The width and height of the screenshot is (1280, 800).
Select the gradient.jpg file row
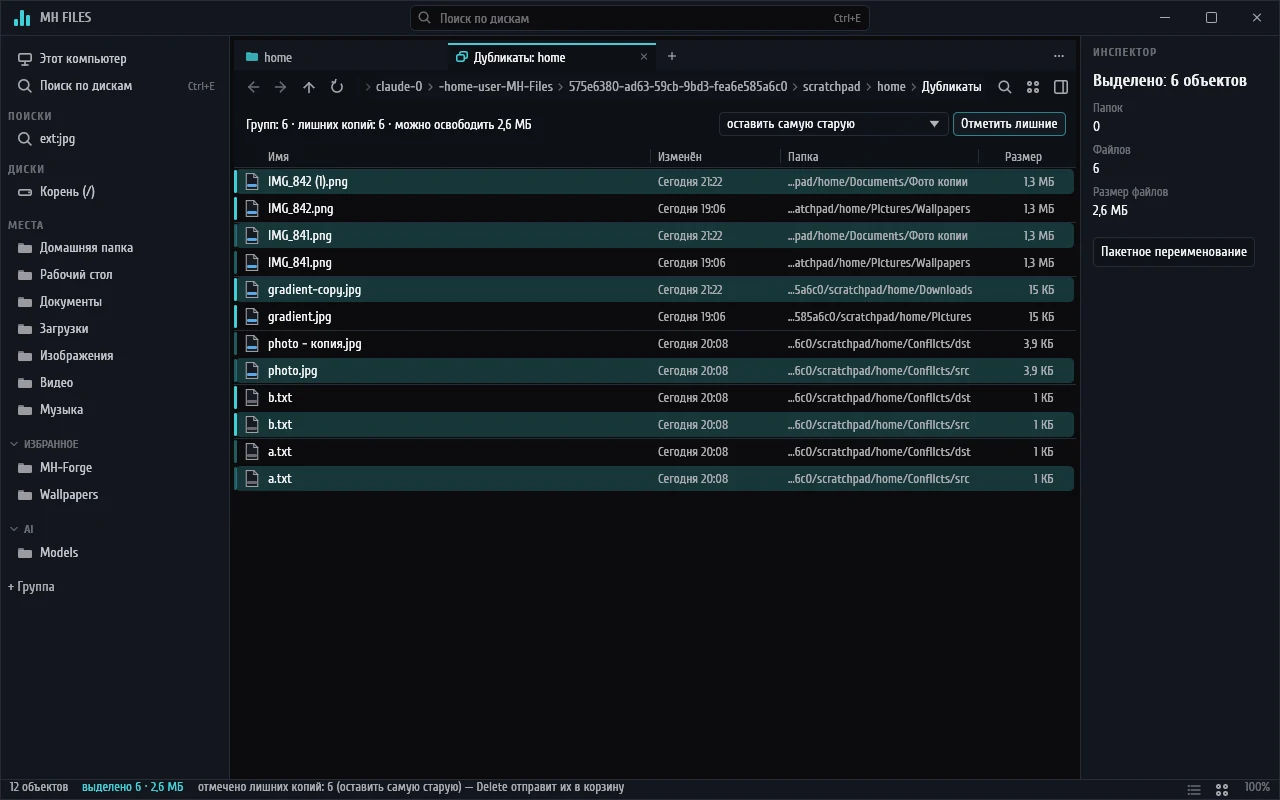(654, 316)
